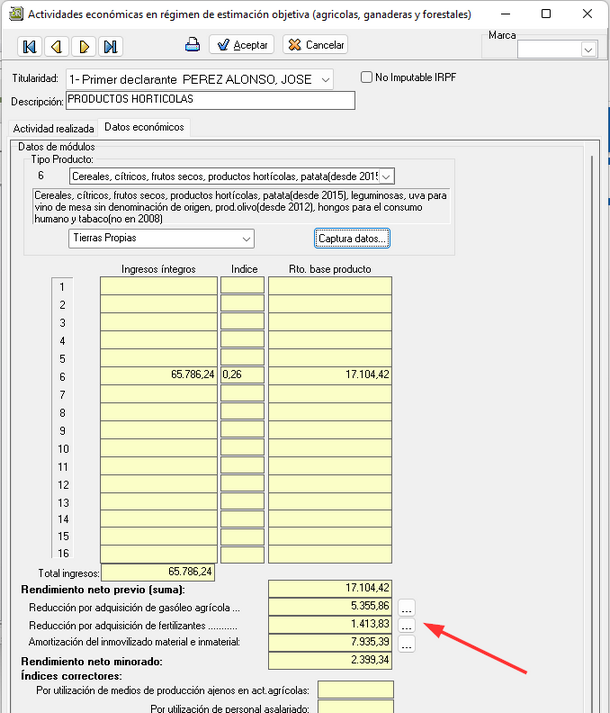Toggle No Imputable IRPF checkbox

click(367, 77)
